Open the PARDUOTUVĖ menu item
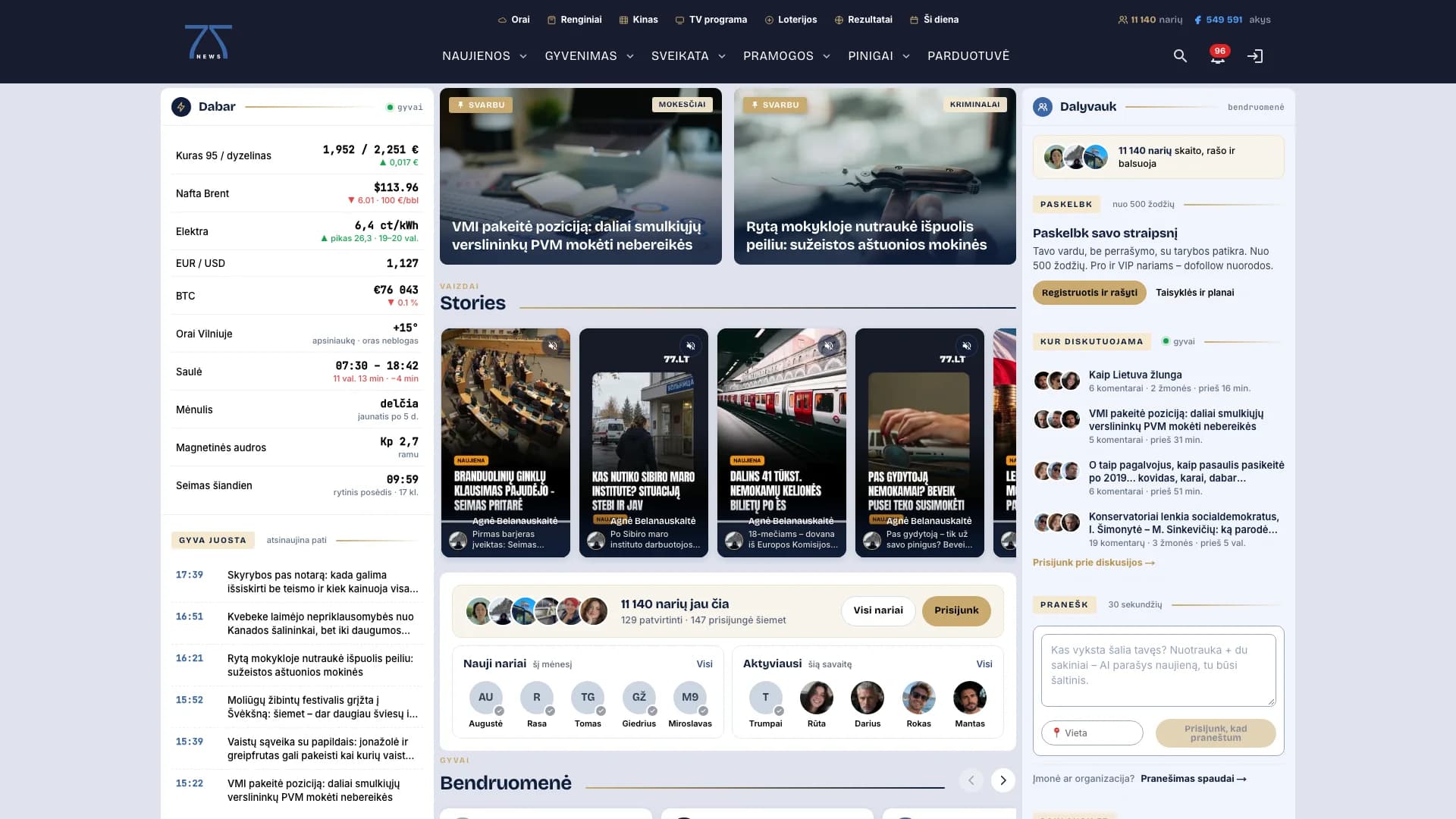This screenshot has width=1456, height=819. pos(968,56)
